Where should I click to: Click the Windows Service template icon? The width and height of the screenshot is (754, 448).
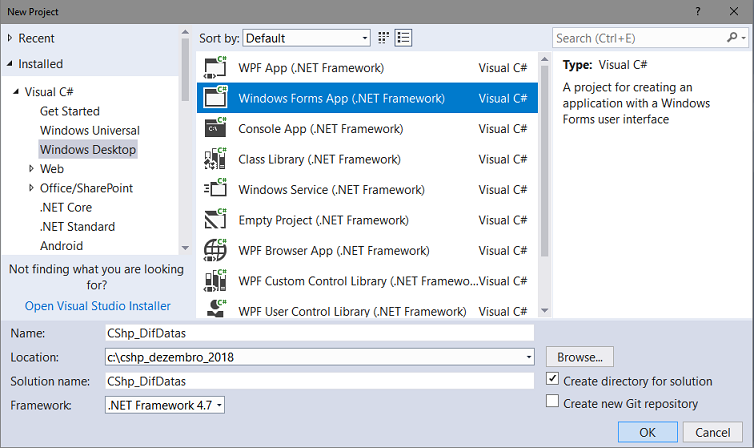tap(215, 189)
